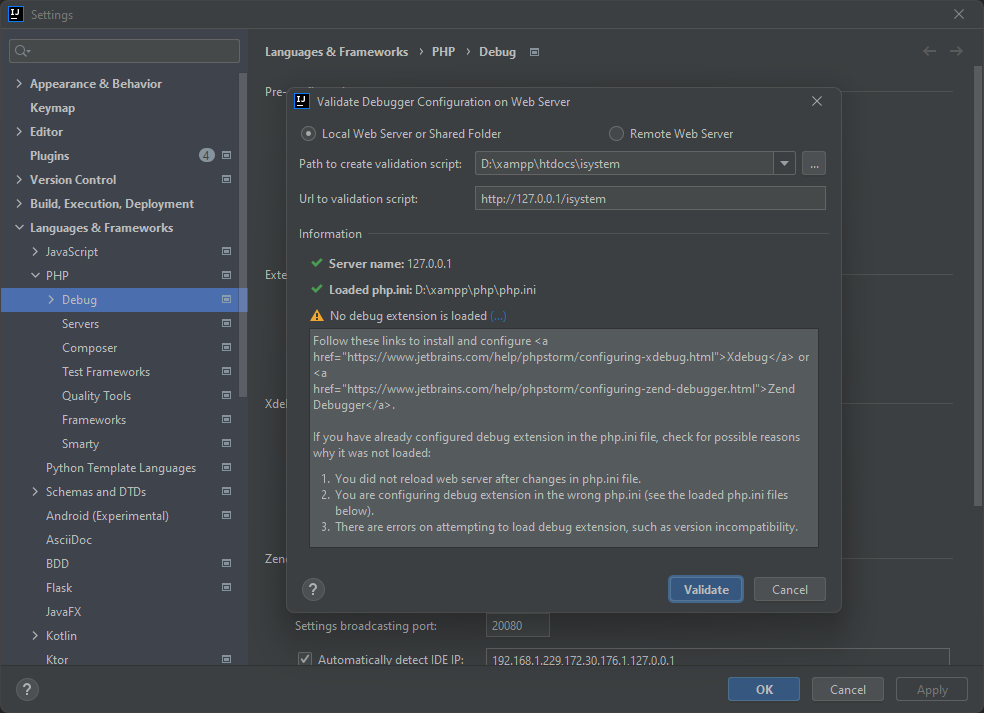This screenshot has width=984, height=713.
Task: Select the Local Web Server or Shared Folder option
Action: pos(310,134)
